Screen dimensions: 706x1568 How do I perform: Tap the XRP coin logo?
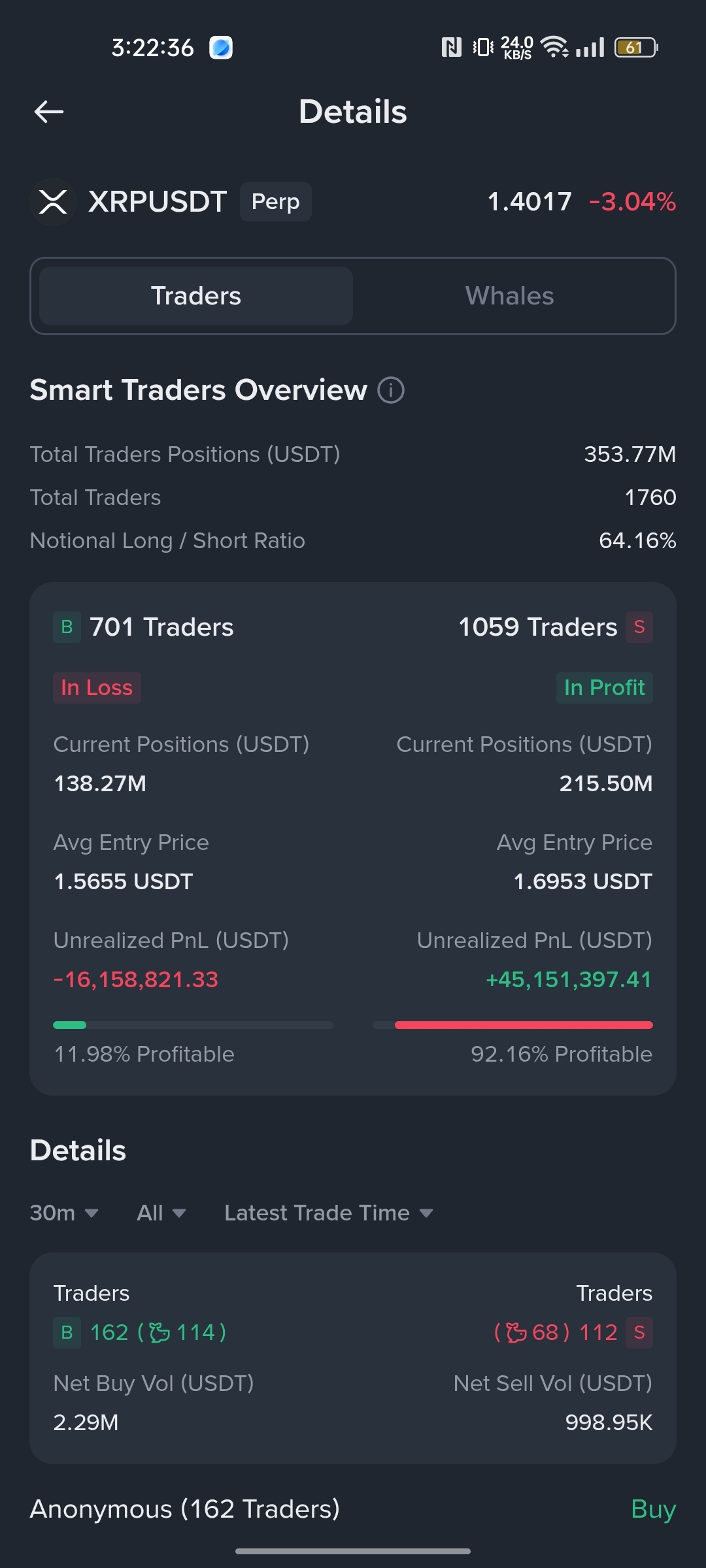click(53, 202)
